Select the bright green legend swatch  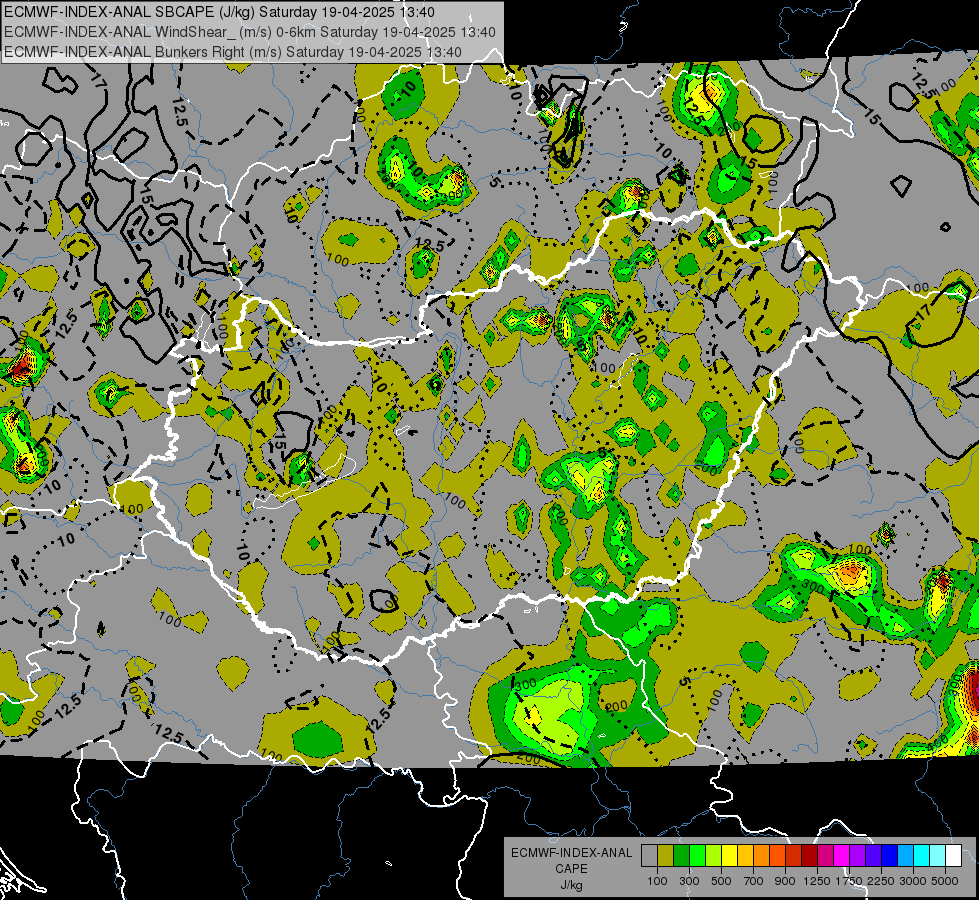coord(697,855)
